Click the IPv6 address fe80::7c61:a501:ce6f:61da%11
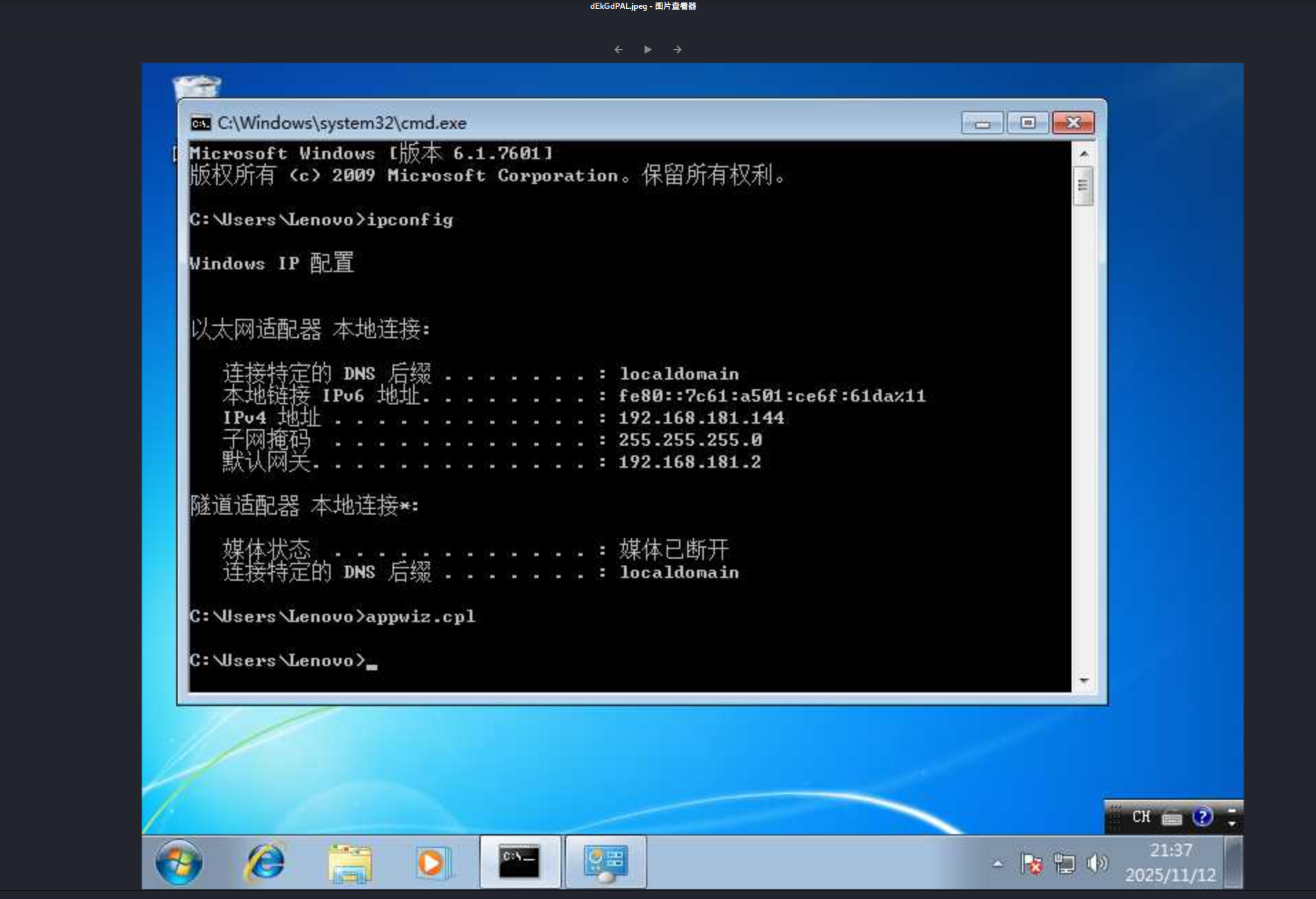Viewport: 1316px width, 899px height. coord(772,396)
